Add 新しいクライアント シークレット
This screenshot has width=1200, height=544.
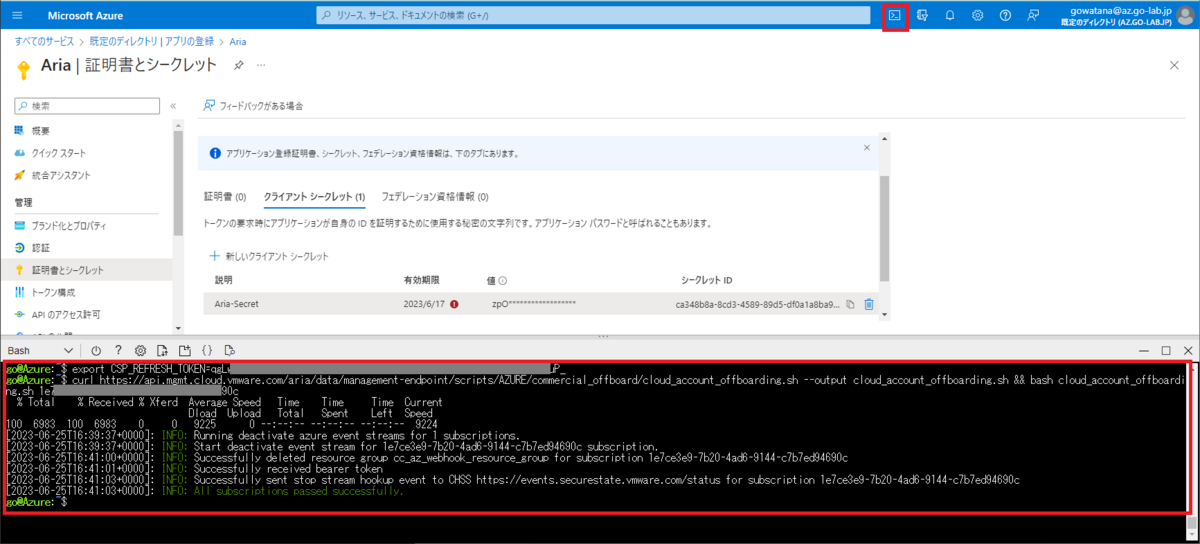[x=269, y=256]
